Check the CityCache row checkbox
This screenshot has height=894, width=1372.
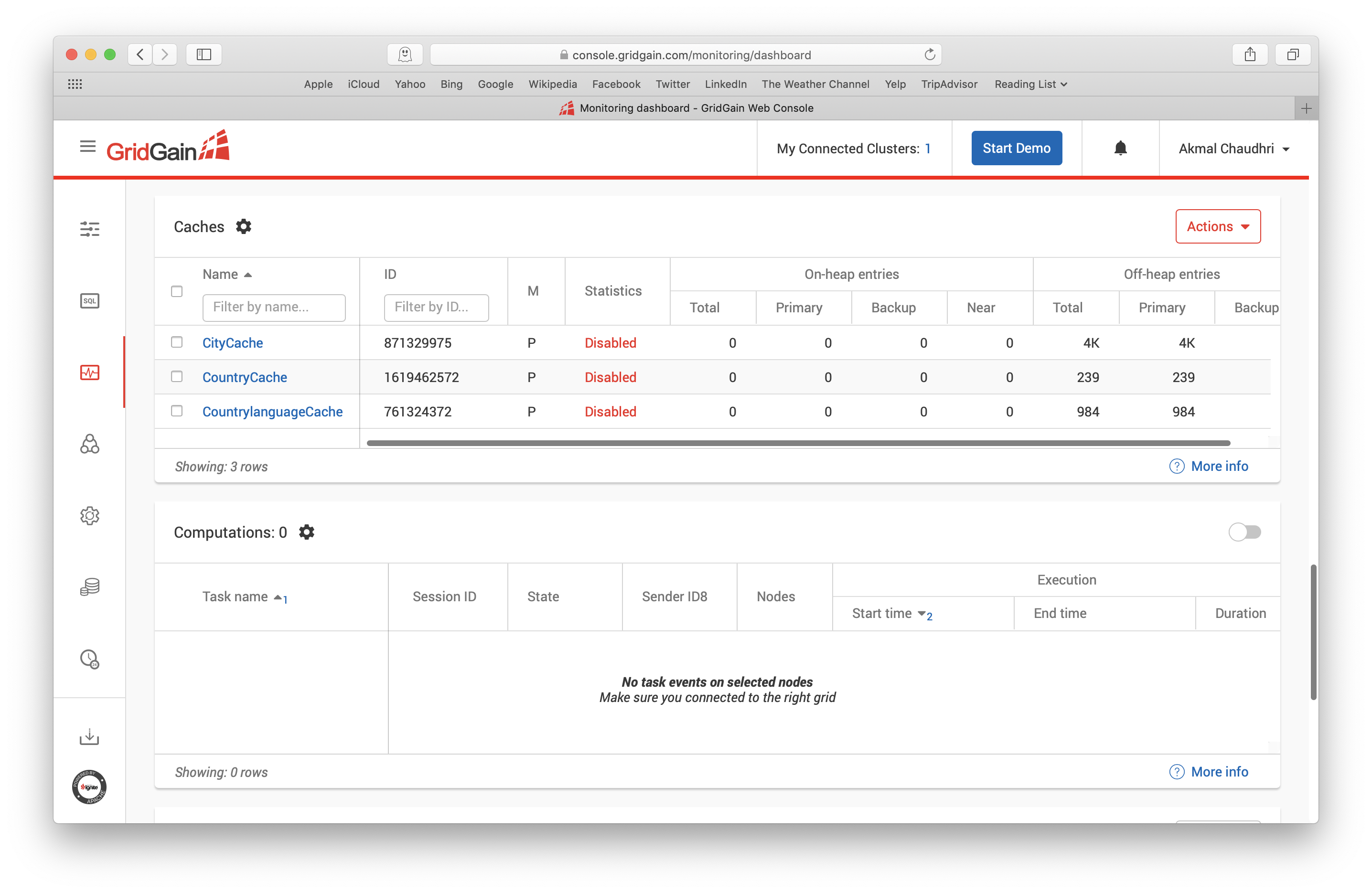(177, 342)
